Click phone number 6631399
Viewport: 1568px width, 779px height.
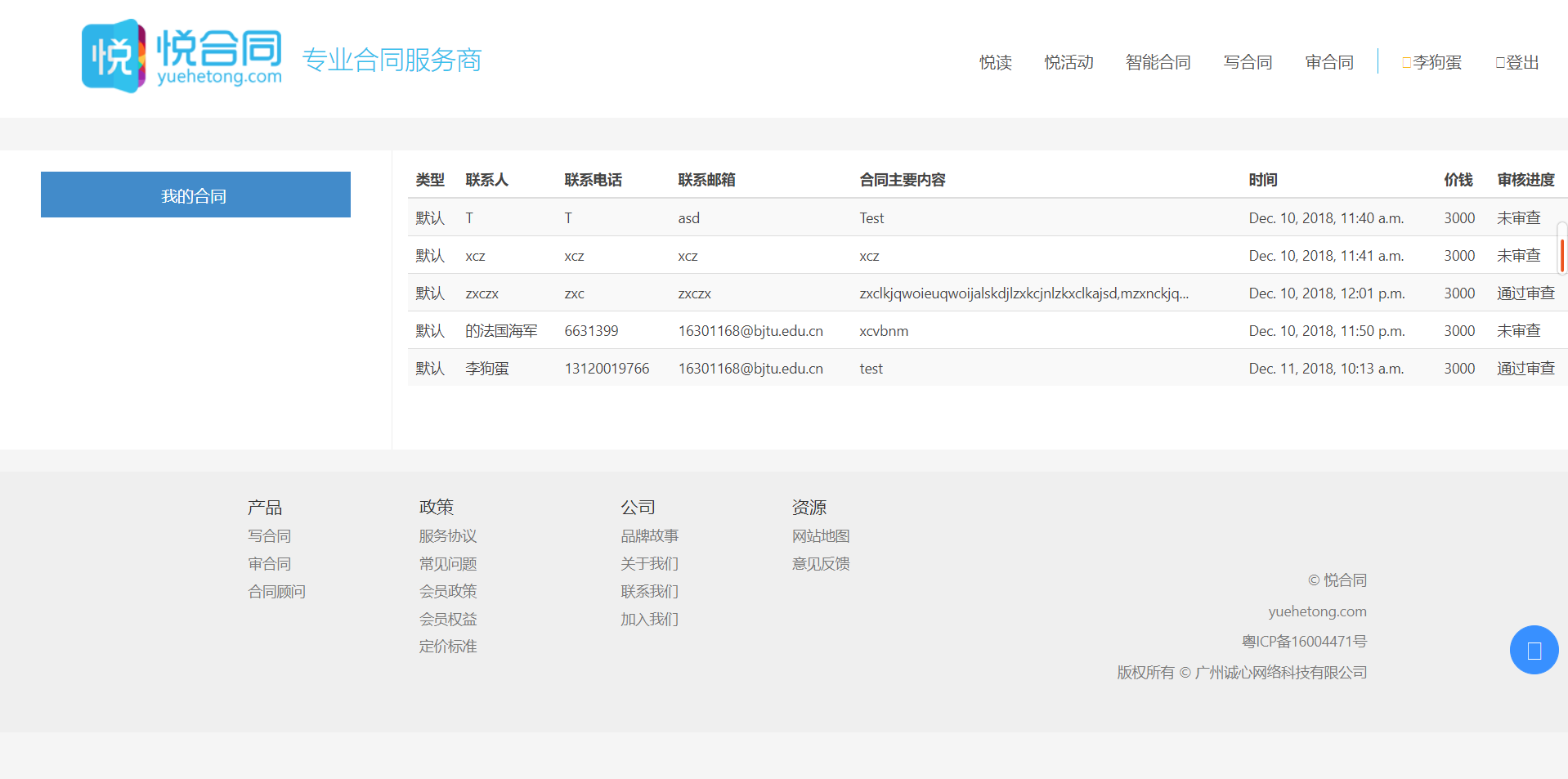(x=591, y=331)
